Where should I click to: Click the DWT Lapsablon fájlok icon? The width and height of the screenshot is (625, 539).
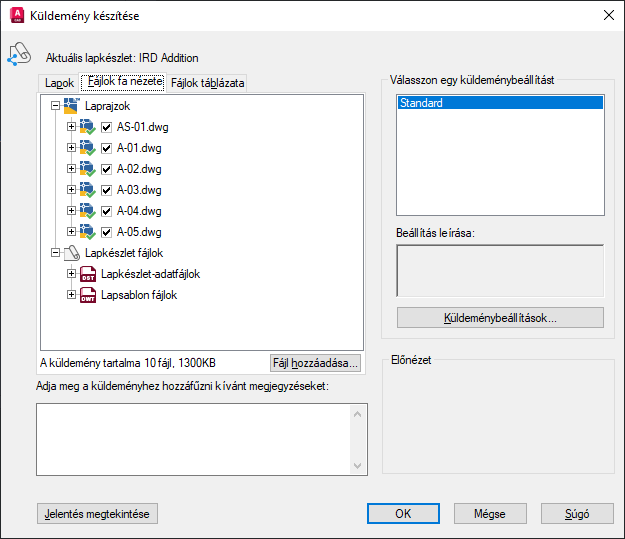tap(88, 295)
